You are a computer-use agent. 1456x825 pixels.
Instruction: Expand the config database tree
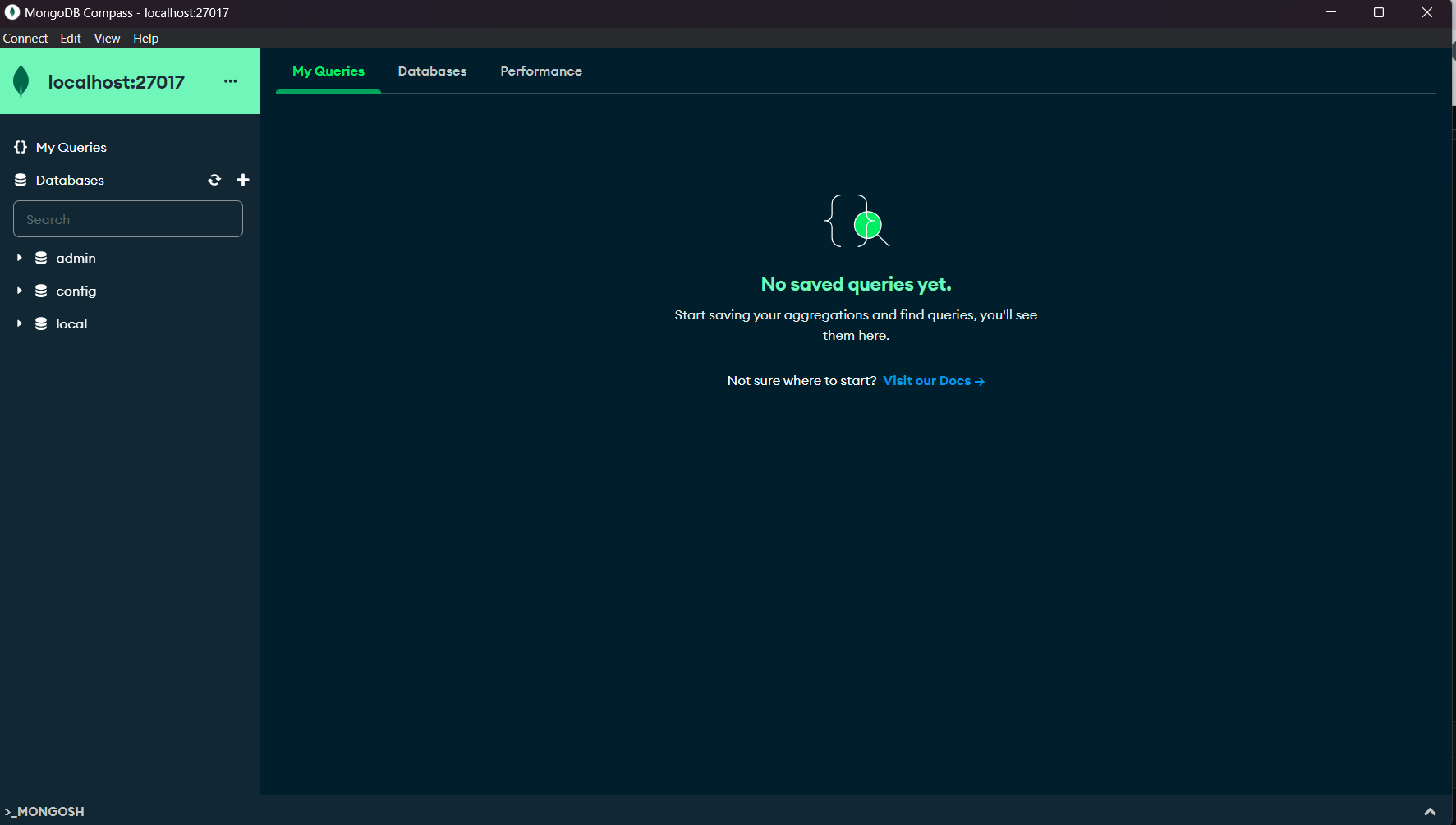click(19, 291)
